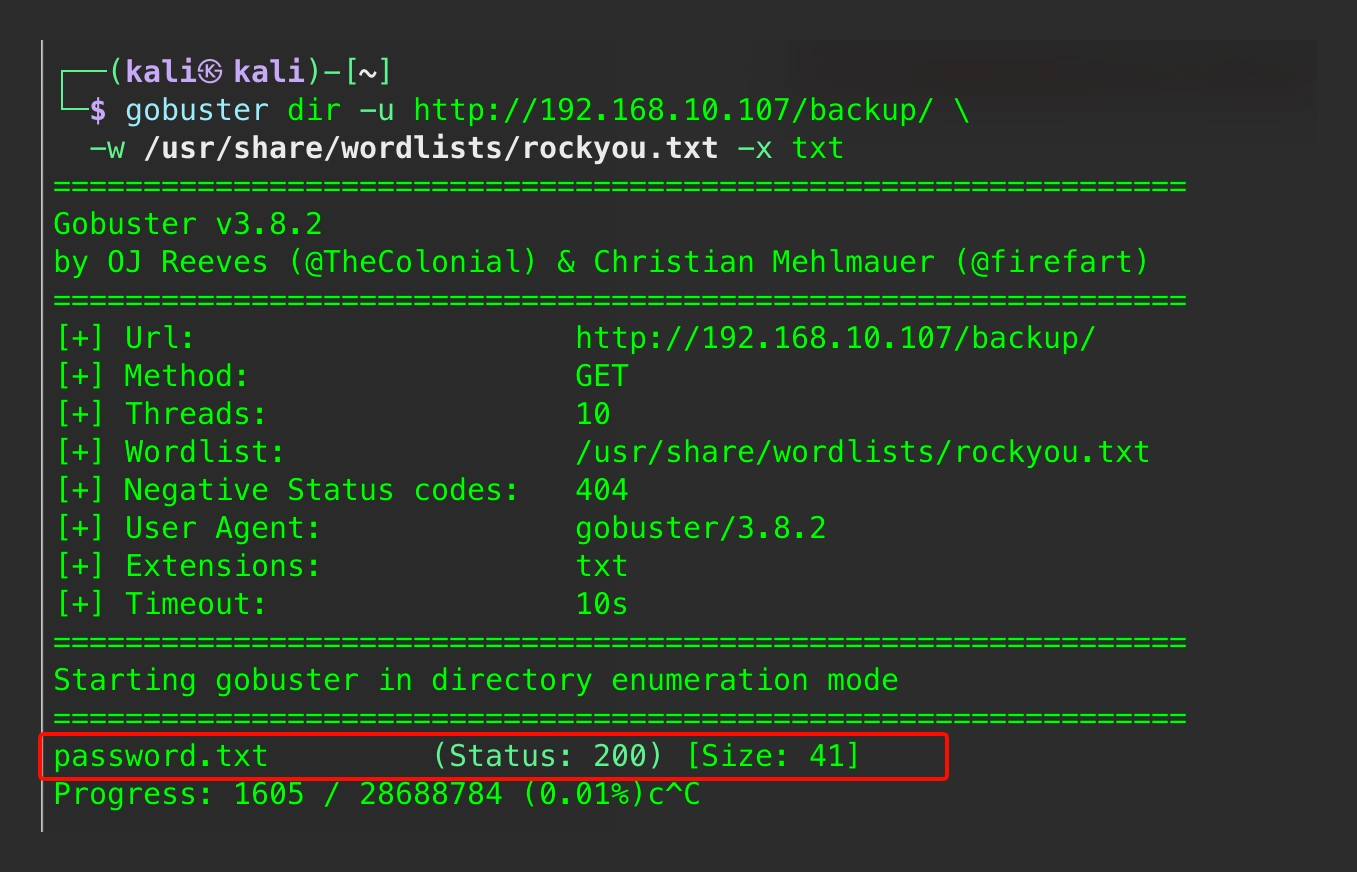Click the author name "OJ Reeves"
This screenshot has width=1357, height=872.
(x=188, y=262)
